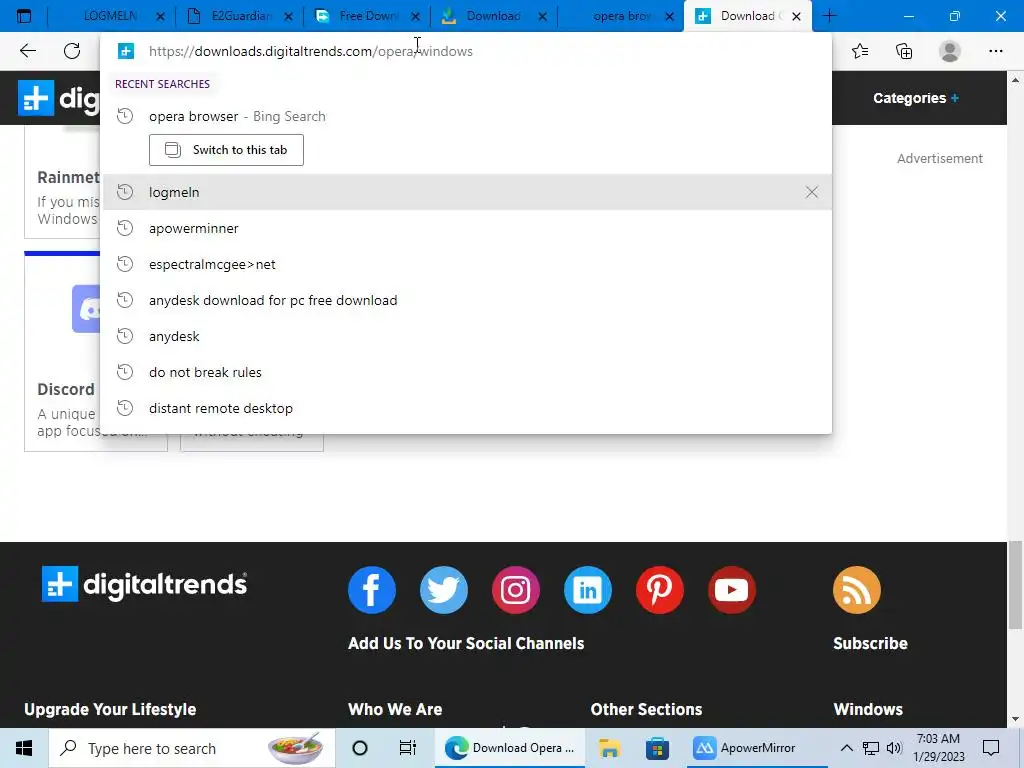Open network status tray icon
The image size is (1024, 768).
[x=871, y=748]
